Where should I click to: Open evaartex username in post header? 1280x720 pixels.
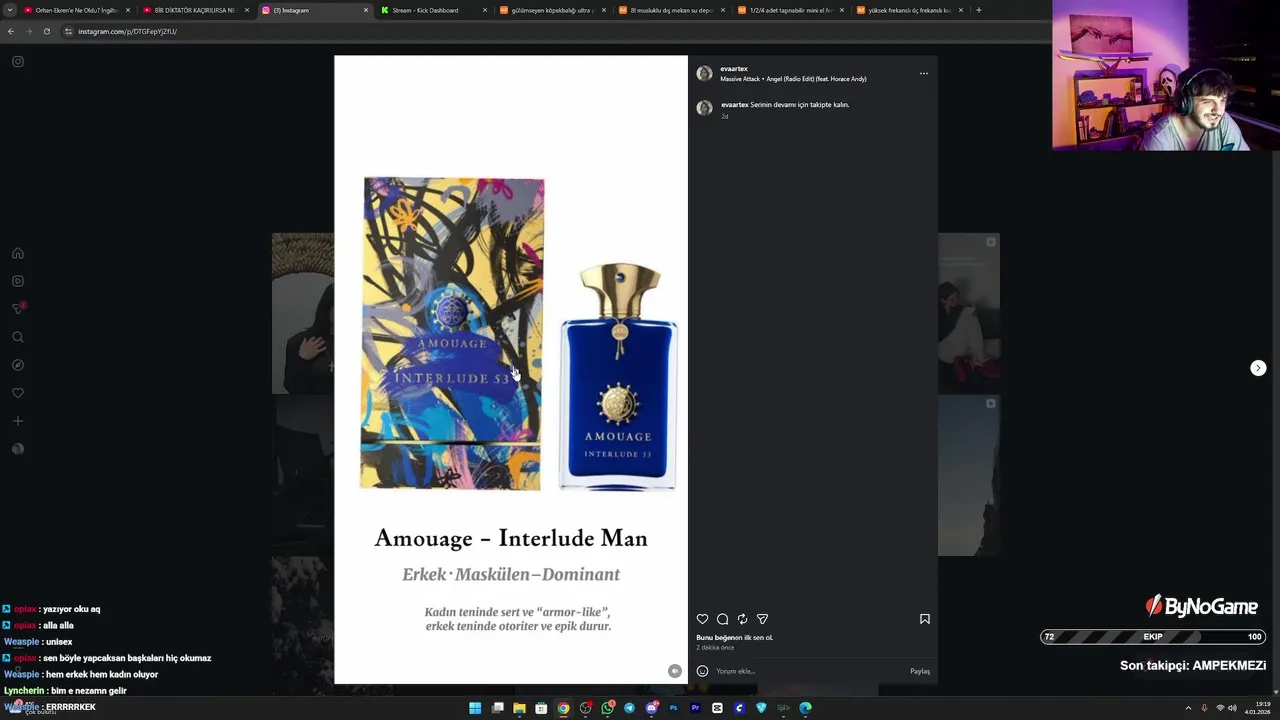coord(734,69)
